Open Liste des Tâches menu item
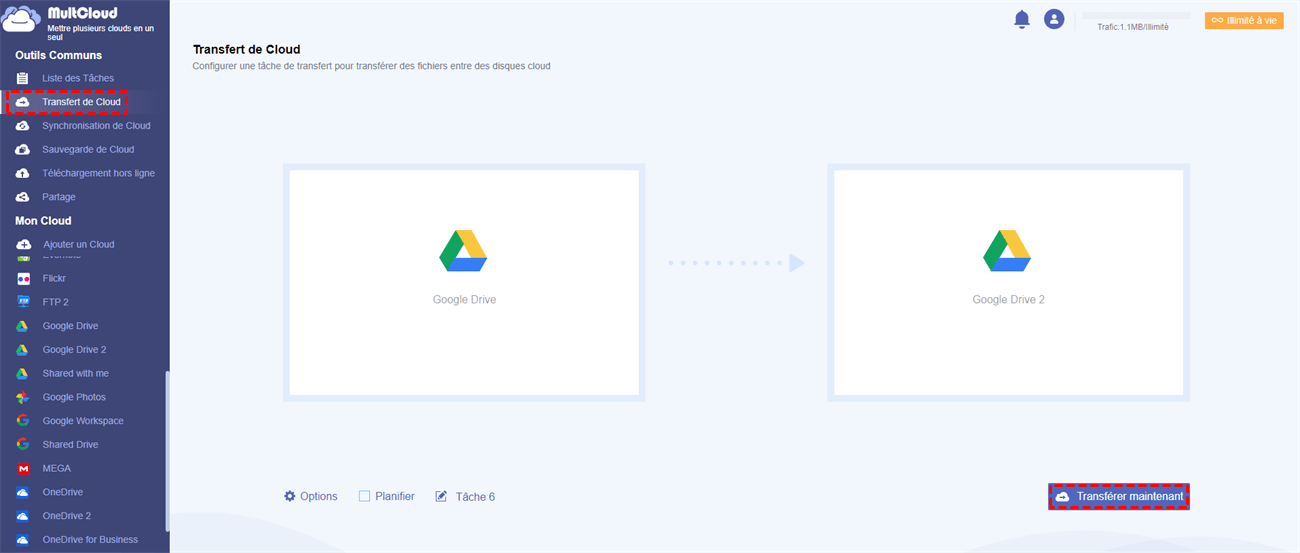 click(78, 78)
